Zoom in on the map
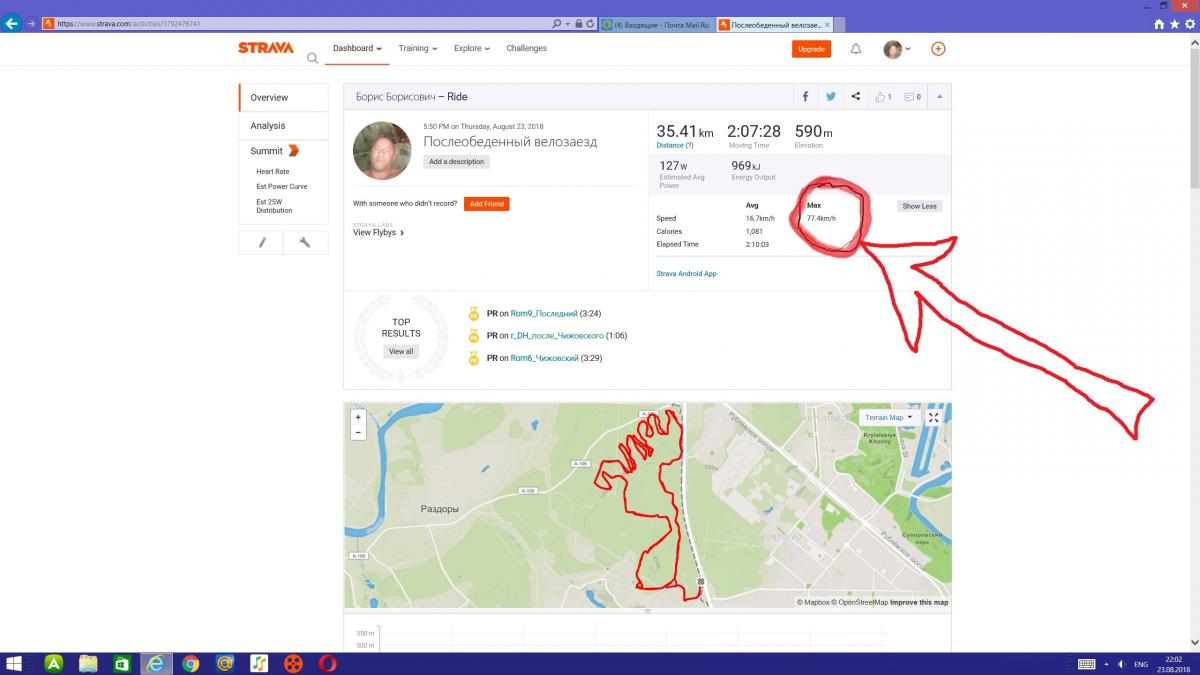 point(358,417)
